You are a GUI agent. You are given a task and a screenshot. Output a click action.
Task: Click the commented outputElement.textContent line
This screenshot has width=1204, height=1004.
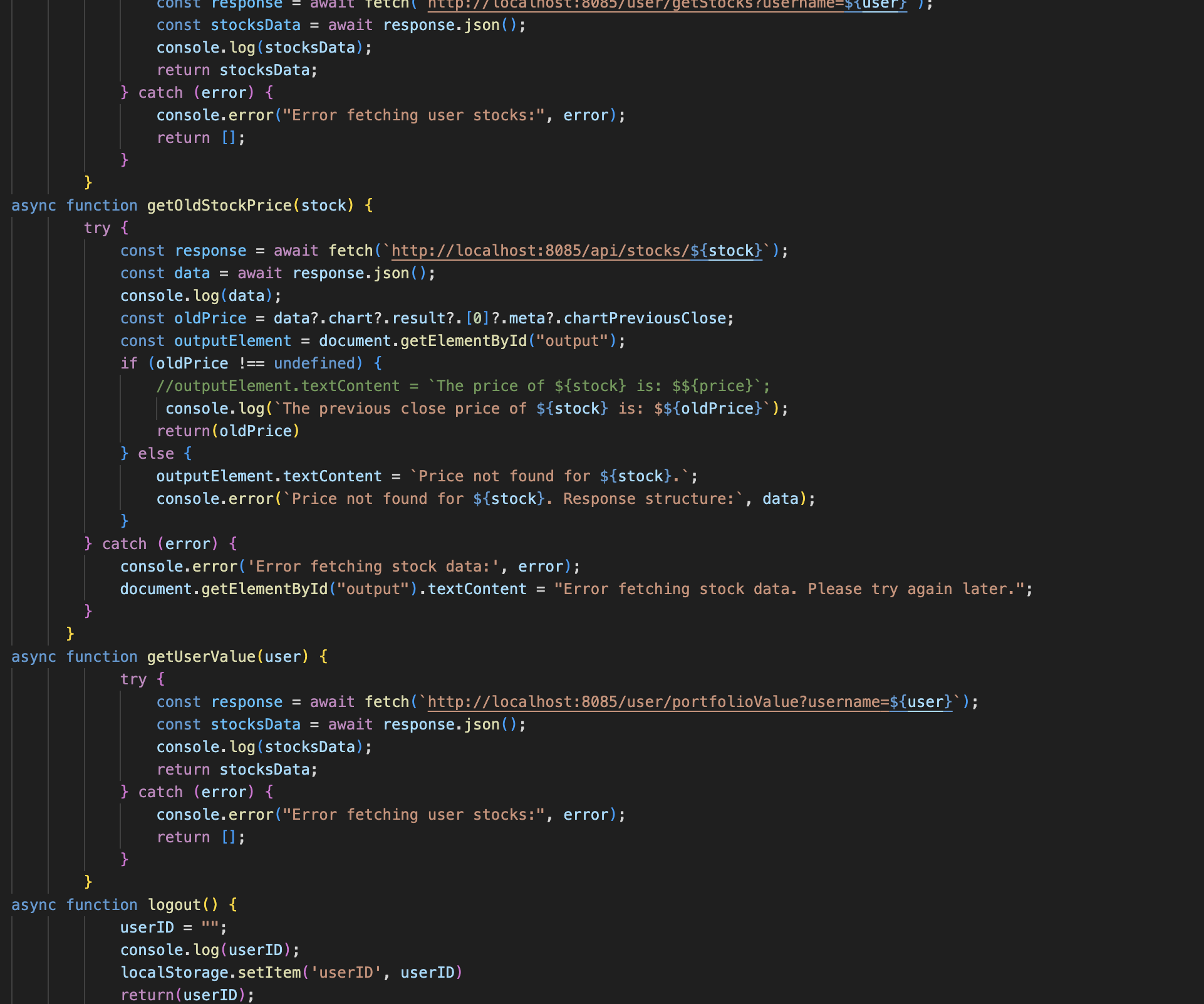(x=462, y=386)
